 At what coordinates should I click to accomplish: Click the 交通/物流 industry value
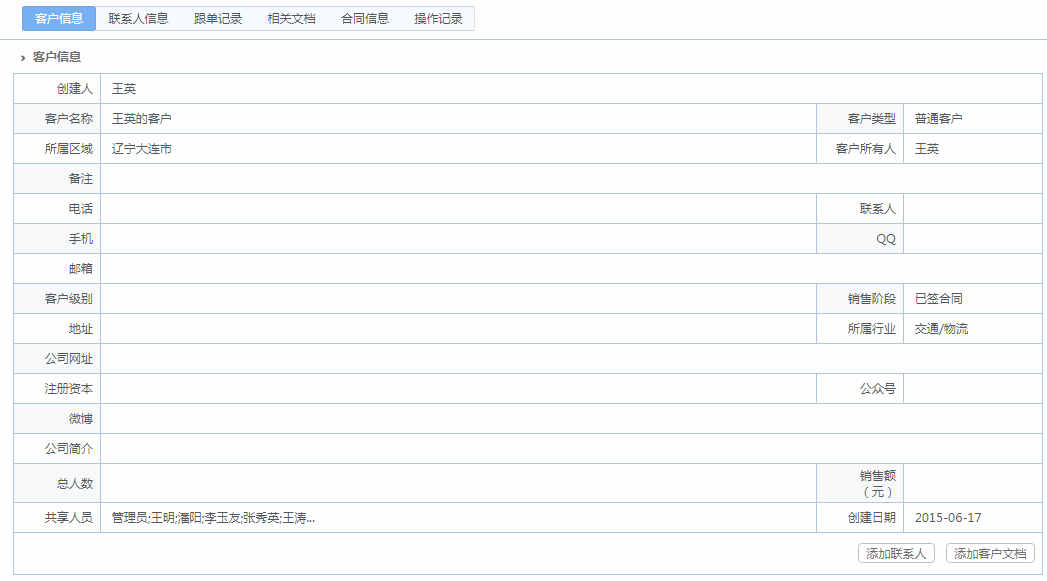(941, 329)
